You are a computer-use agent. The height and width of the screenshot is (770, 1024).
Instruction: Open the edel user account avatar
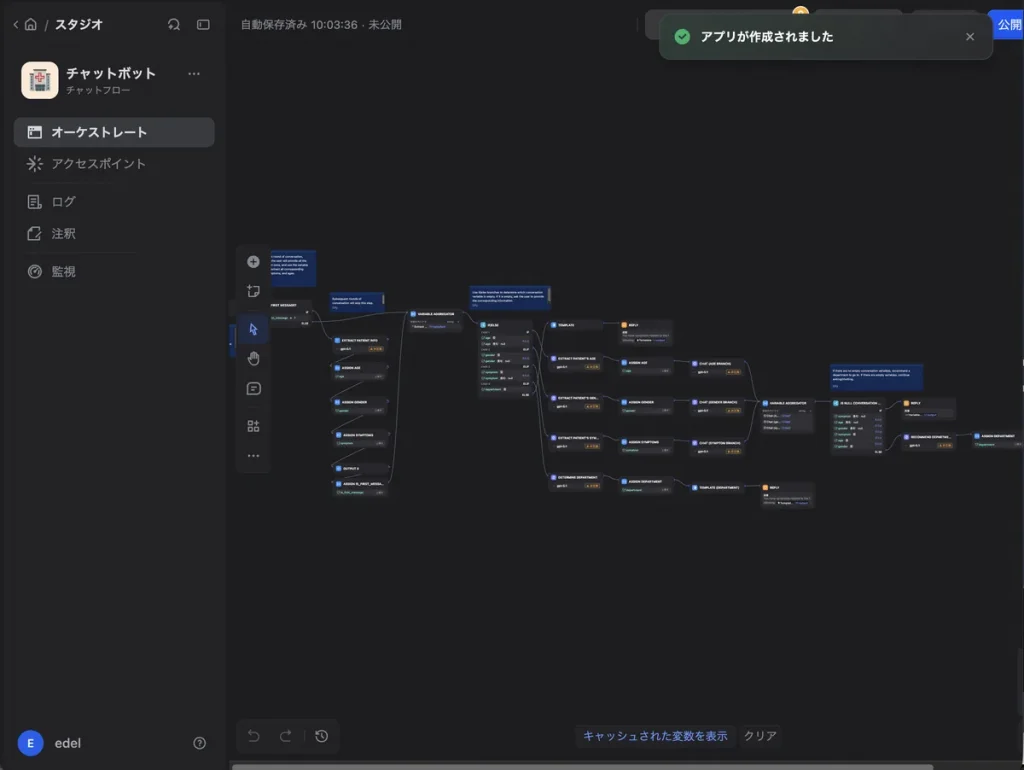[x=30, y=743]
